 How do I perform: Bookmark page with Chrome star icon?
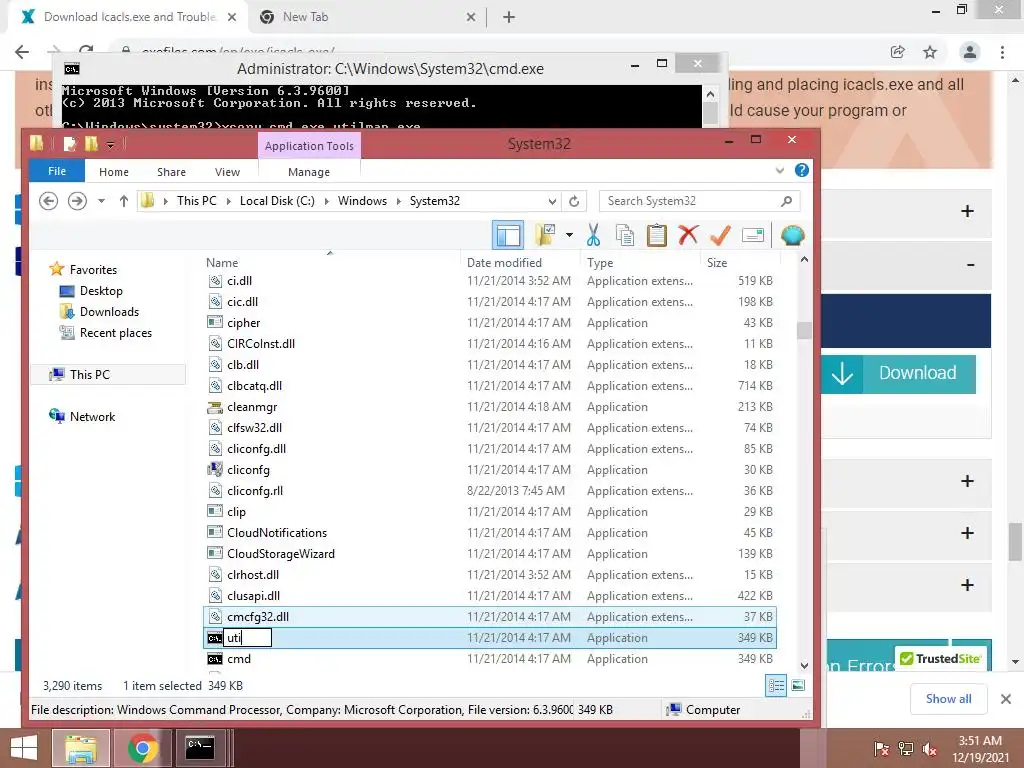pyautogui.click(x=930, y=52)
